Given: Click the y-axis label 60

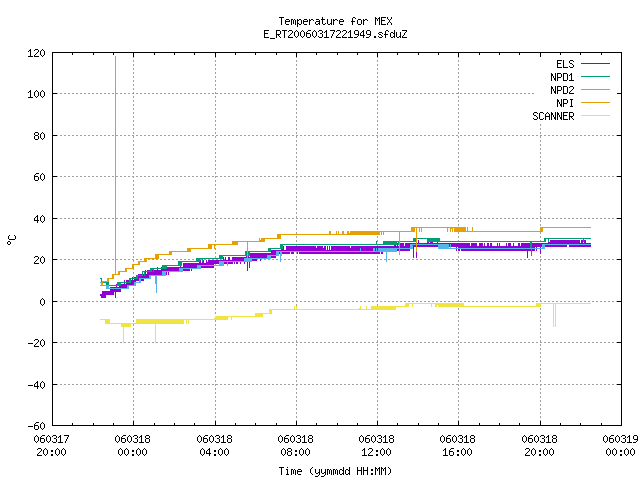Looking at the screenshot, I should [x=39, y=177].
